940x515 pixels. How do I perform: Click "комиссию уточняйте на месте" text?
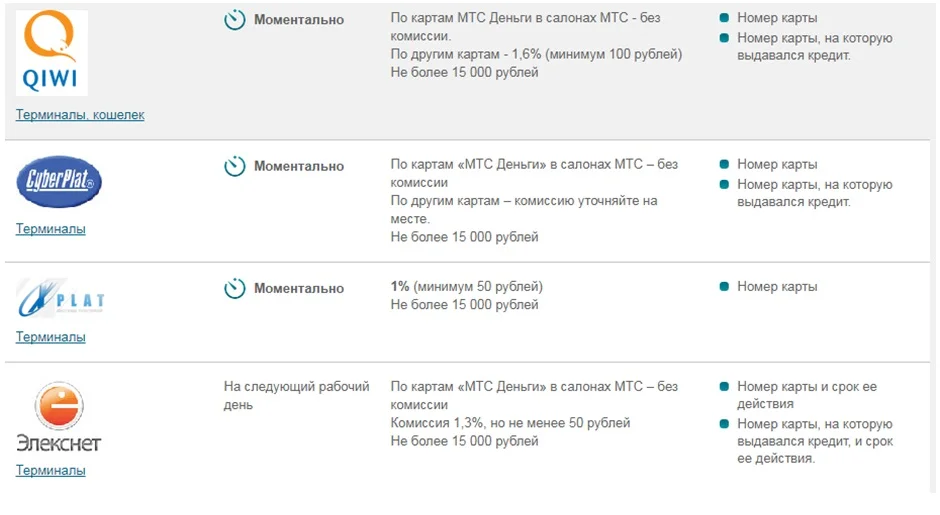[524, 210]
